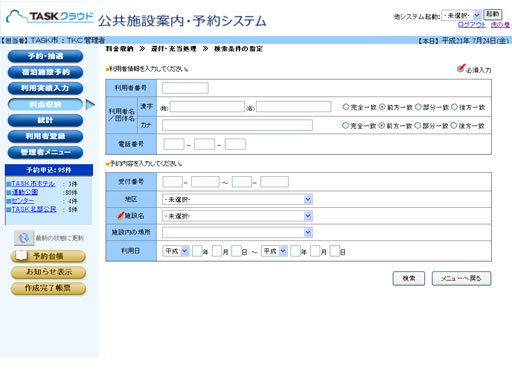Image resolution: width=512 pixels, height=384 pixels.
Task: Open the 料金収納 menu
Action: pos(45,104)
